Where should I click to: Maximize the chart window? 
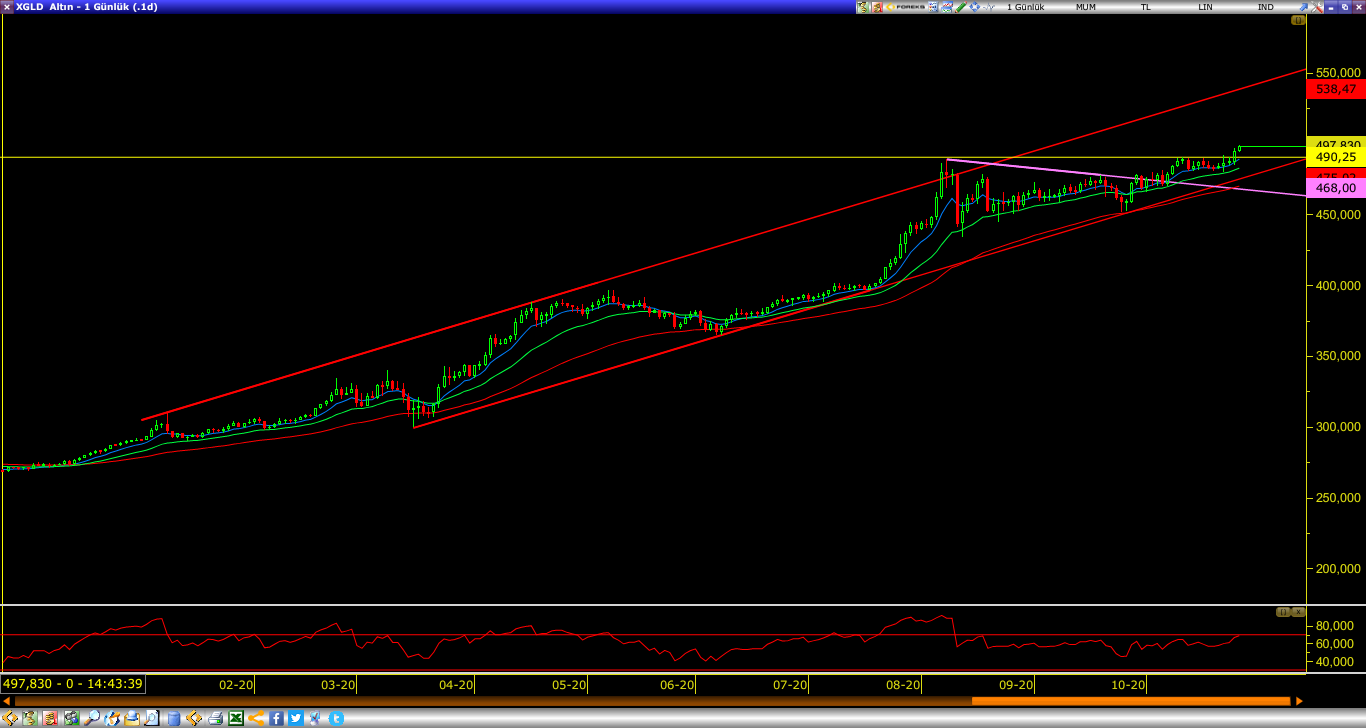[x=1345, y=7]
